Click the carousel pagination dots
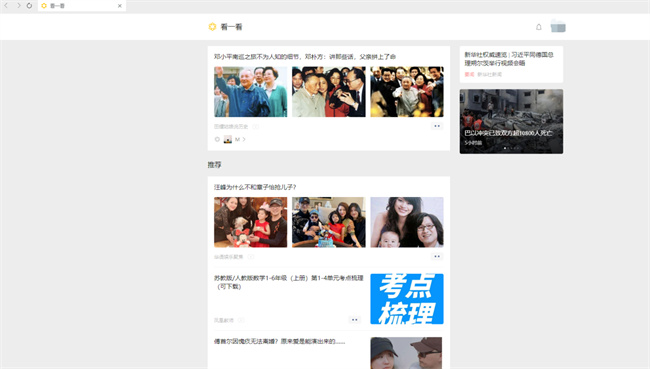Screen dimensions: 650x369 click(x=511, y=148)
